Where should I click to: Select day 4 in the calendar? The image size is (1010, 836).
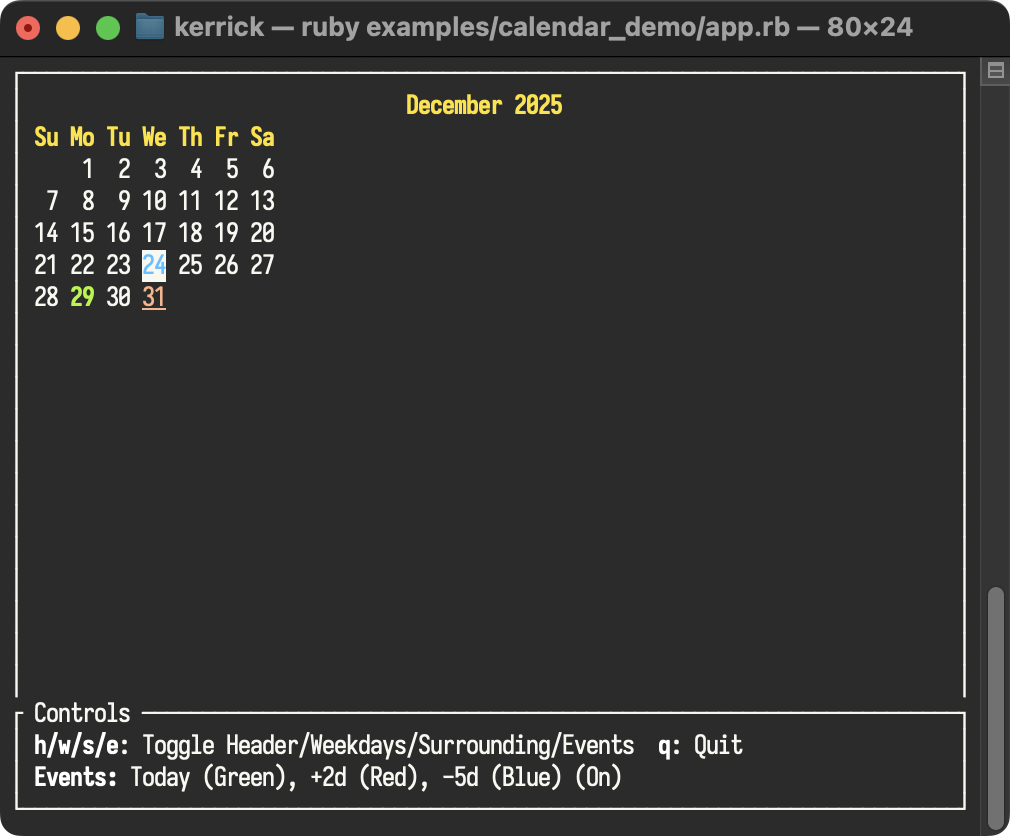(x=196, y=169)
